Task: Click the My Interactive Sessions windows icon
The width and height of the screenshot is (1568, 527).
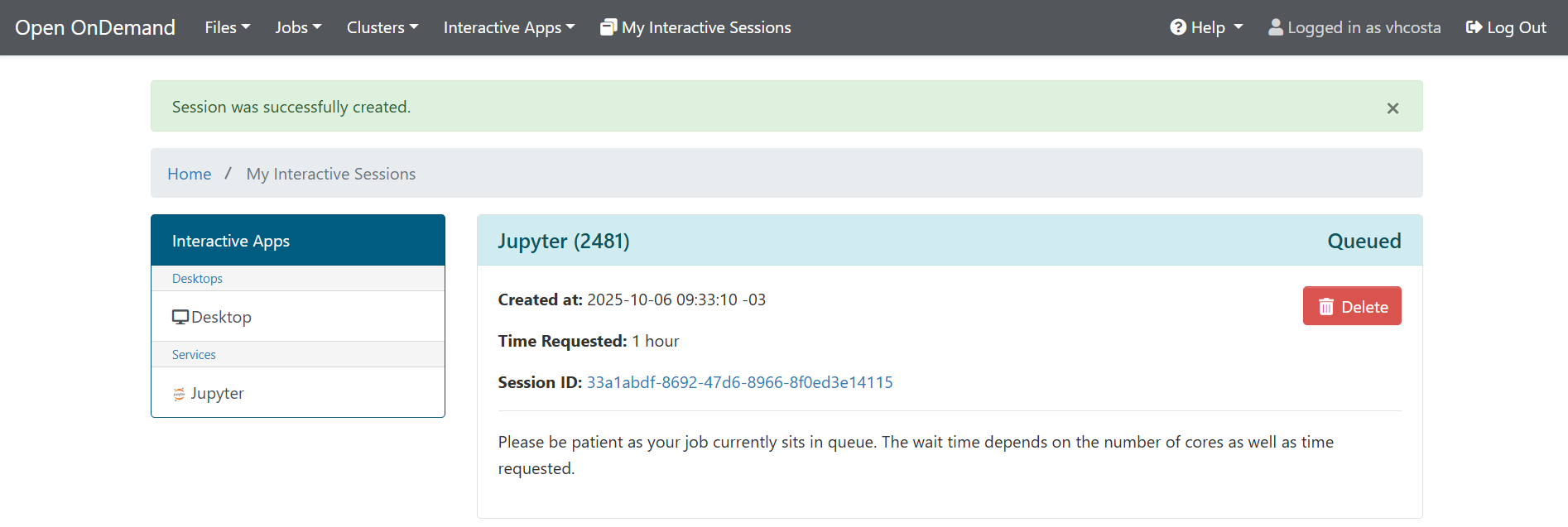Action: click(608, 27)
